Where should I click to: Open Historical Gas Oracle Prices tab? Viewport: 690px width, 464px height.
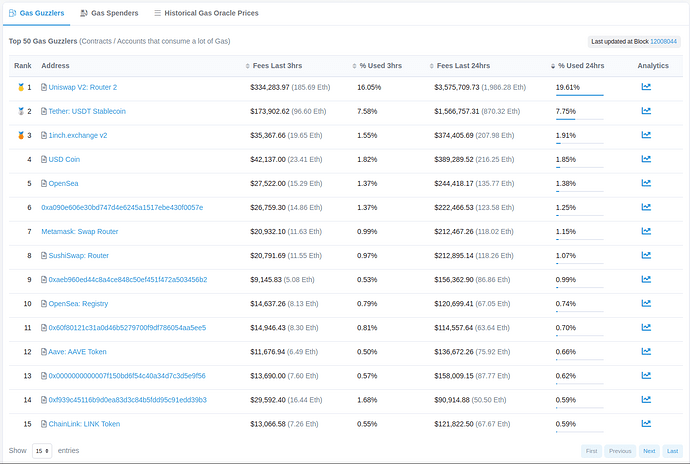point(206,13)
